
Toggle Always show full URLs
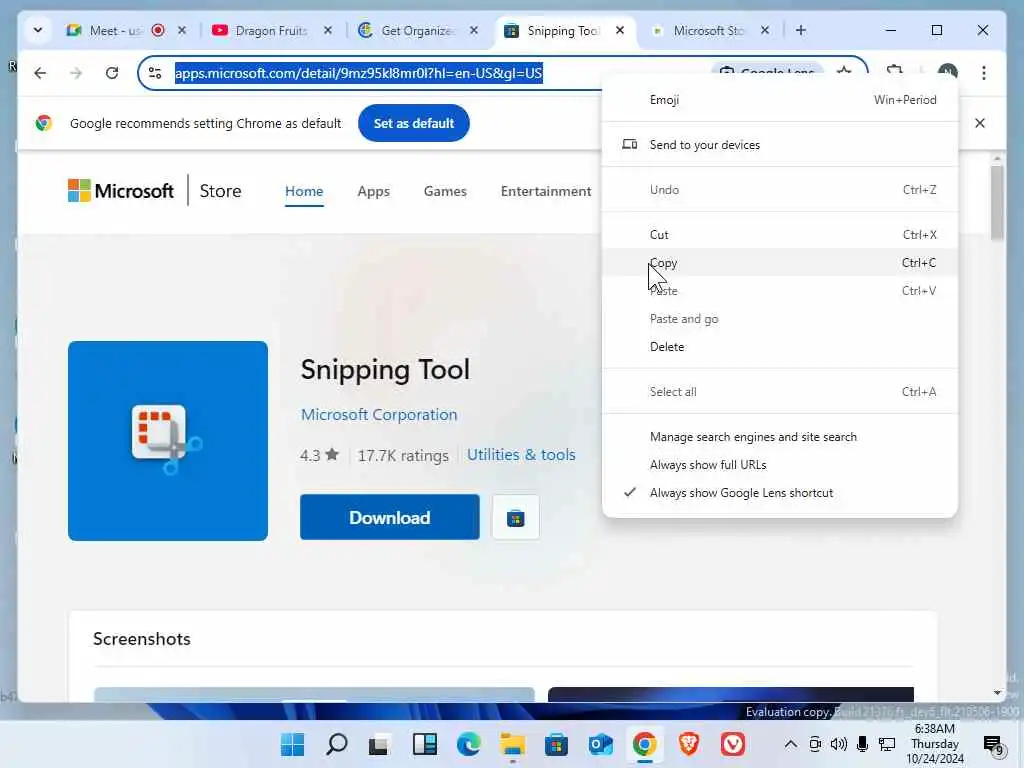pos(780,465)
